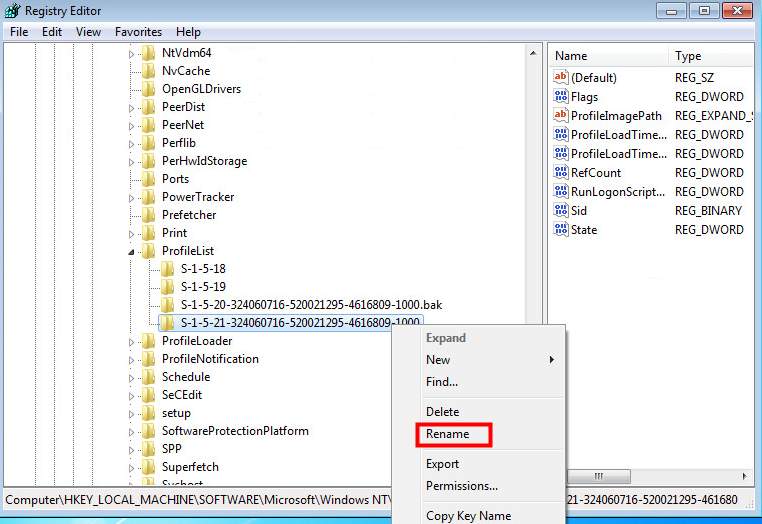Click the SPP folder icon
Viewport: 762px width, 524px height.
coord(149,449)
